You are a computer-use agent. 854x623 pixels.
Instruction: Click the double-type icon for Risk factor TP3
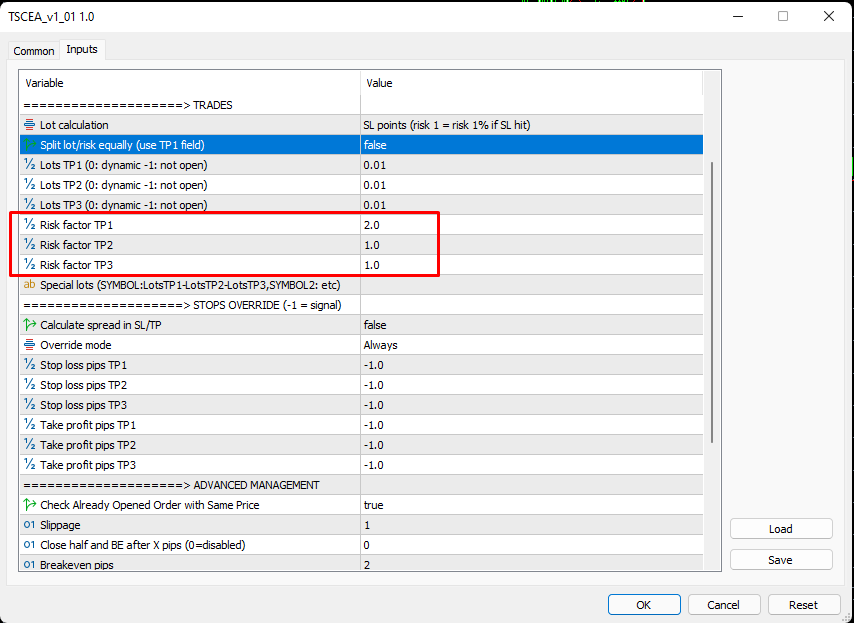pos(29,265)
